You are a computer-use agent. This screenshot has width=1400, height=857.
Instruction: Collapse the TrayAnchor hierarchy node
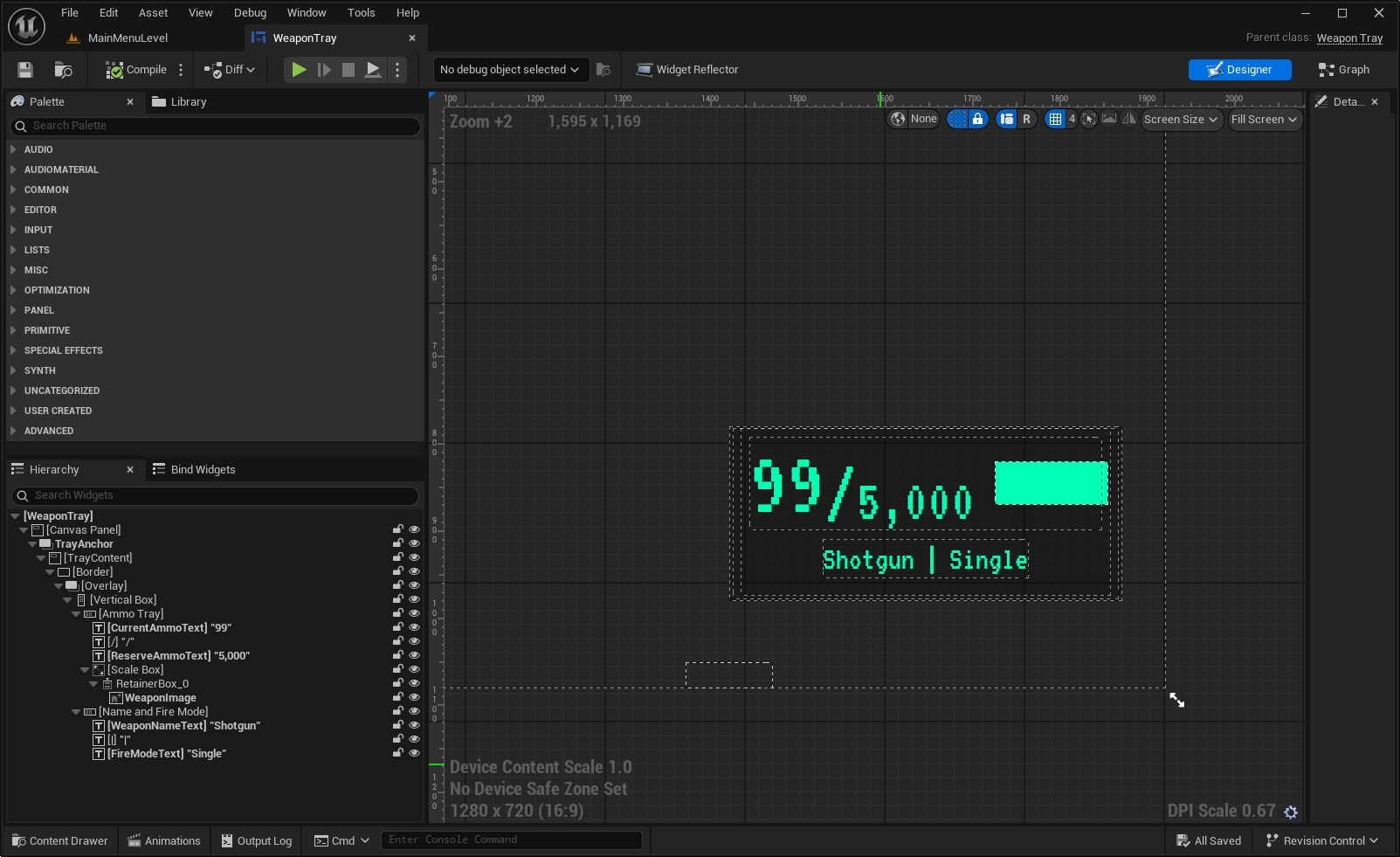[32, 544]
